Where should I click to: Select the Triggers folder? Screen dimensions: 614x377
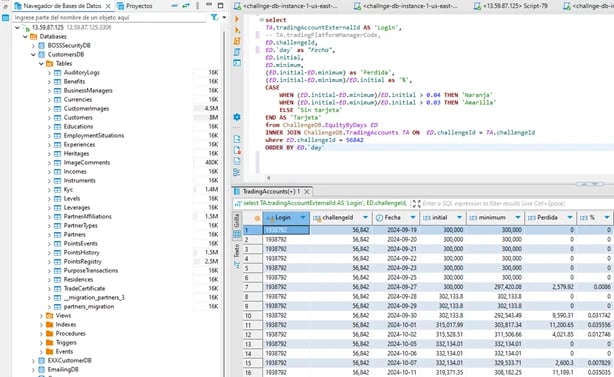pos(66,343)
